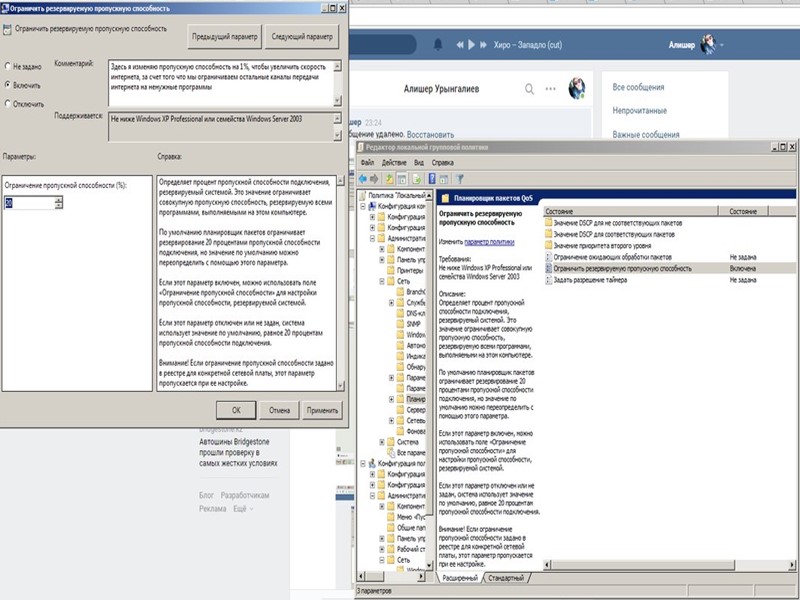Open Важные сообщения in VK sidebar

[645, 135]
